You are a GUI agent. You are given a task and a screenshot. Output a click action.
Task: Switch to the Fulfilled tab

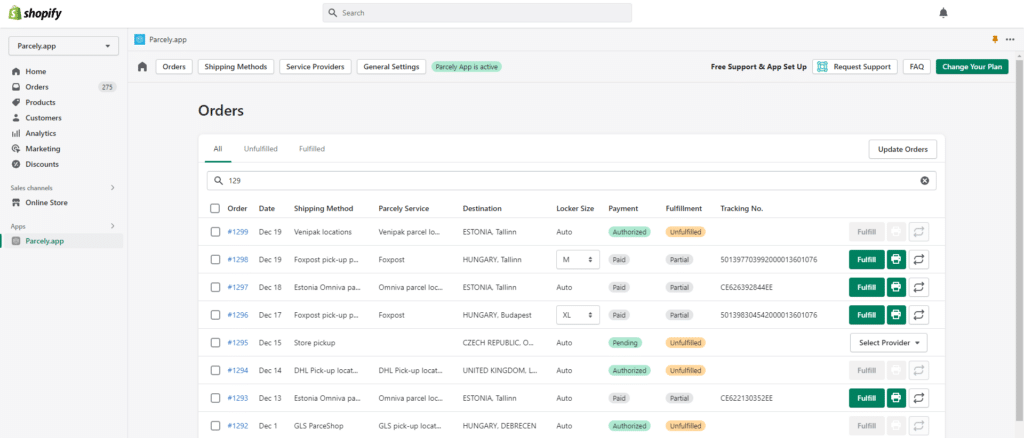[312, 149]
